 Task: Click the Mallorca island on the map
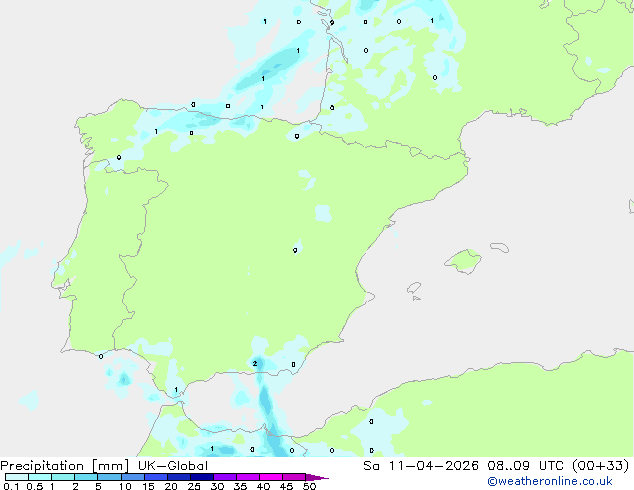463,261
